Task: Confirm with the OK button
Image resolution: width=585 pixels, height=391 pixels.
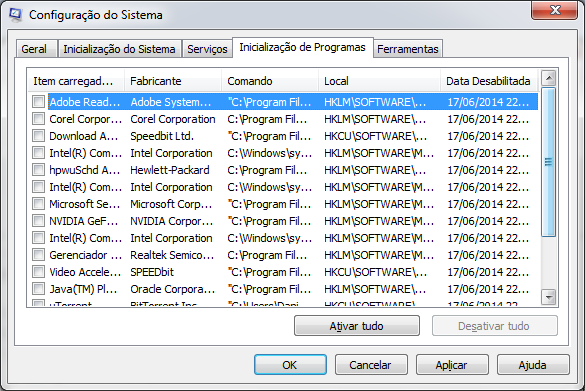Action: [290, 365]
